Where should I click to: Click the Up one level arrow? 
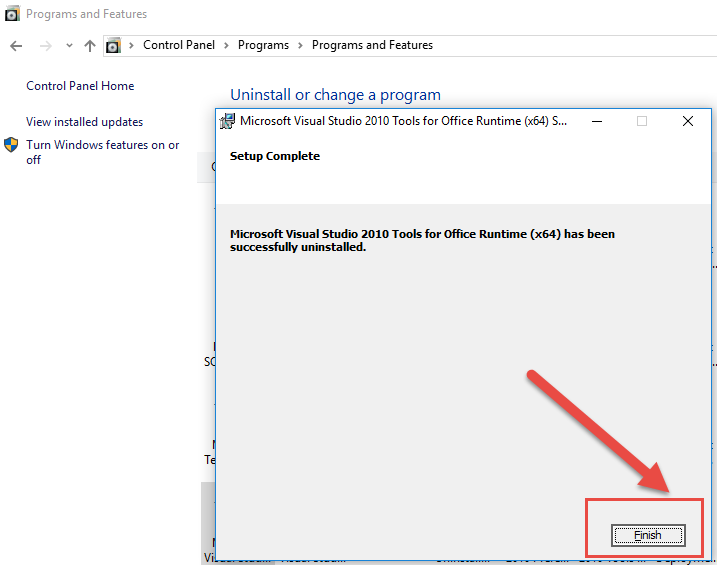pos(90,46)
